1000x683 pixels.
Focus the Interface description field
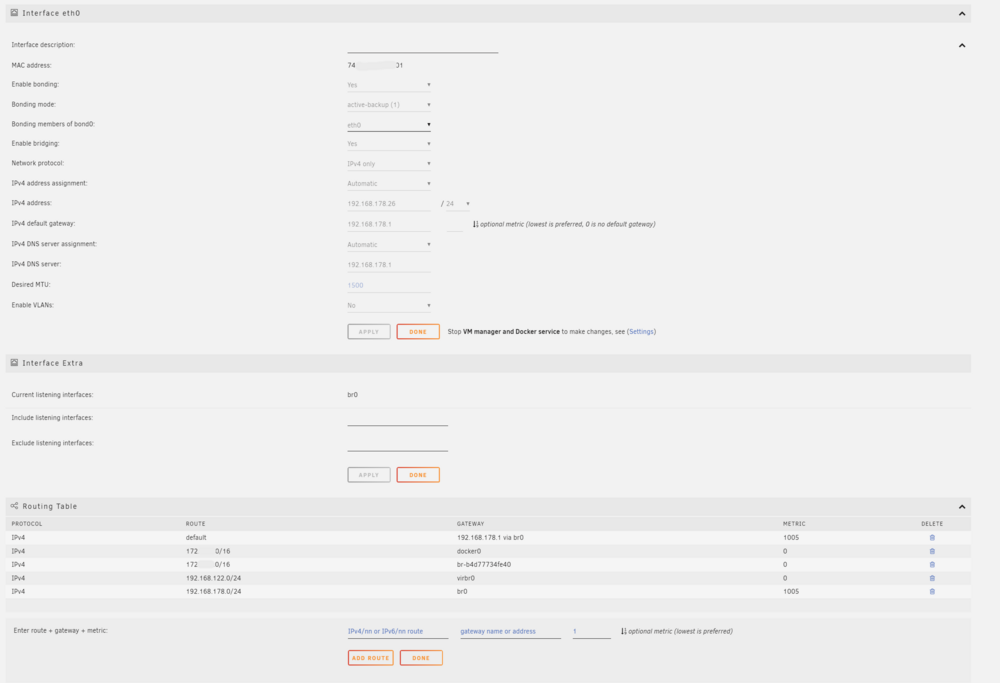click(423, 46)
